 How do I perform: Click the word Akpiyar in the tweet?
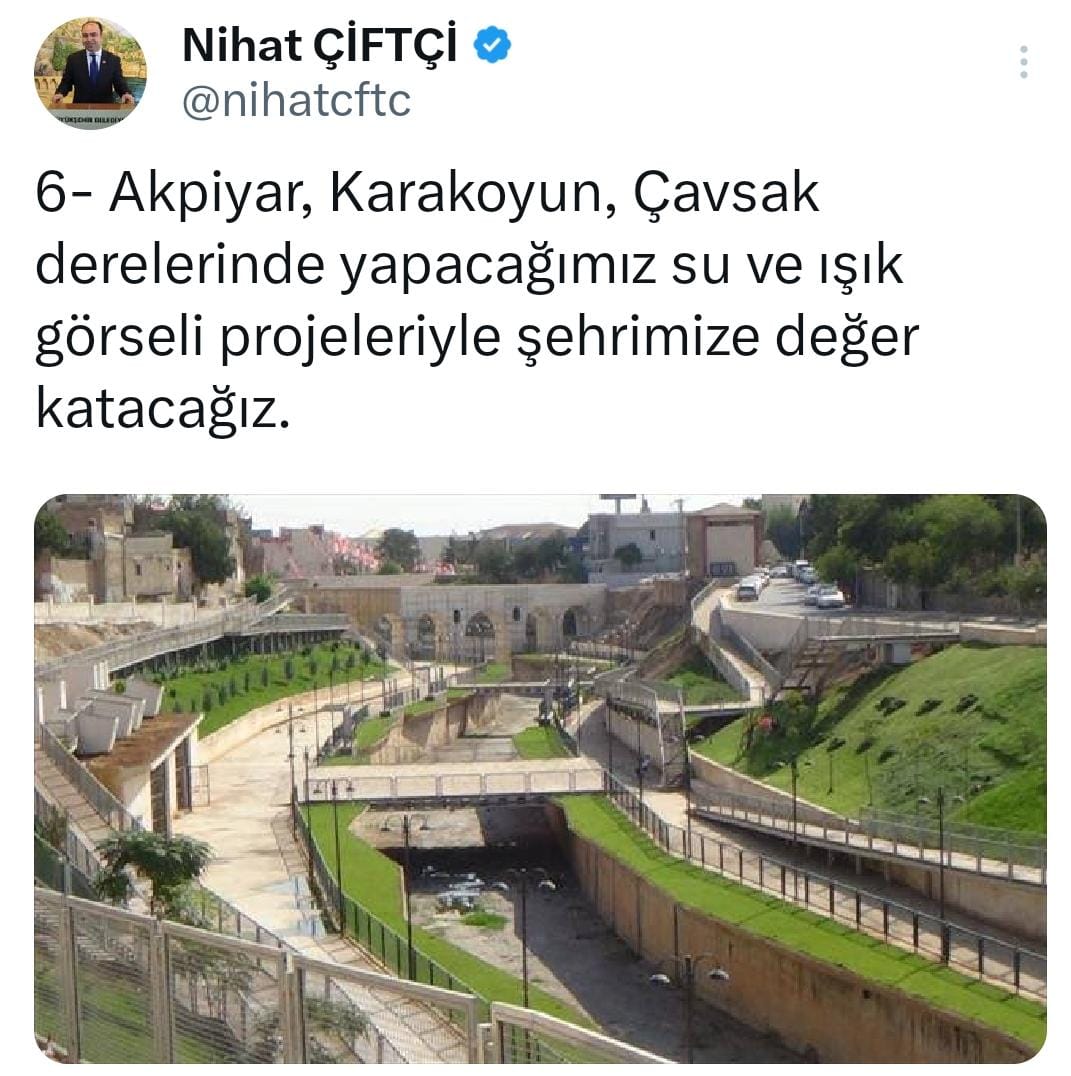(207, 194)
